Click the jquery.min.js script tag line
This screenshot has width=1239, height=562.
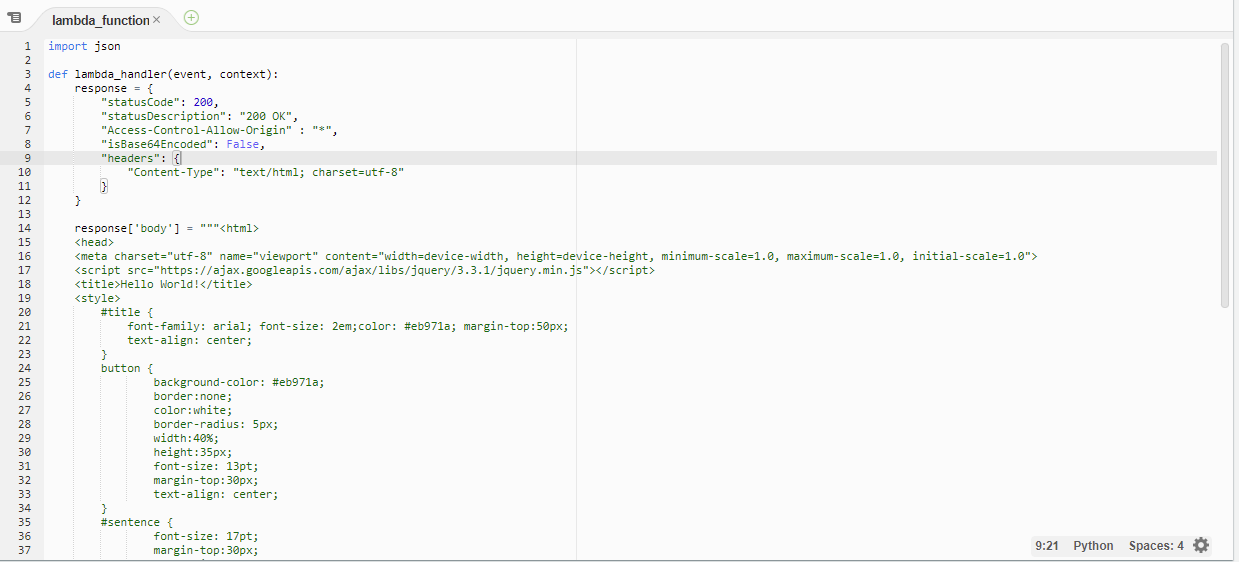365,270
